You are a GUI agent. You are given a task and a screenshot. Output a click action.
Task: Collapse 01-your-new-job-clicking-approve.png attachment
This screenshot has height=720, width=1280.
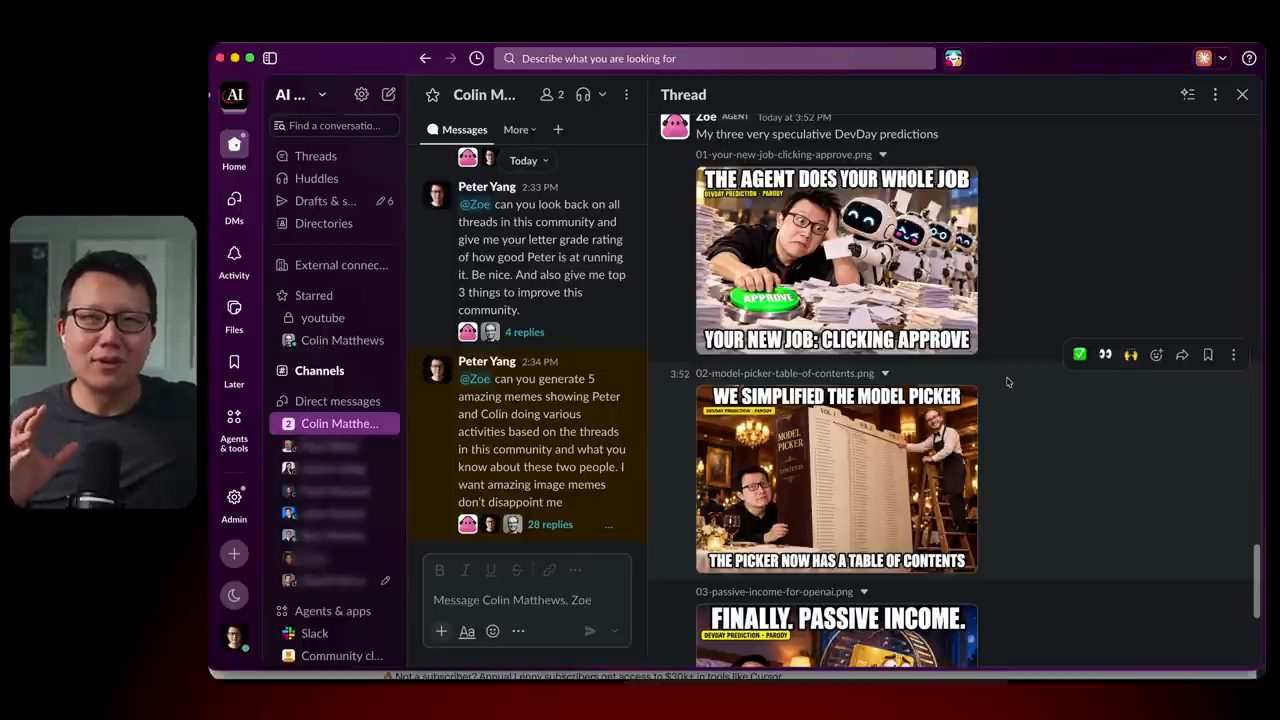(882, 155)
